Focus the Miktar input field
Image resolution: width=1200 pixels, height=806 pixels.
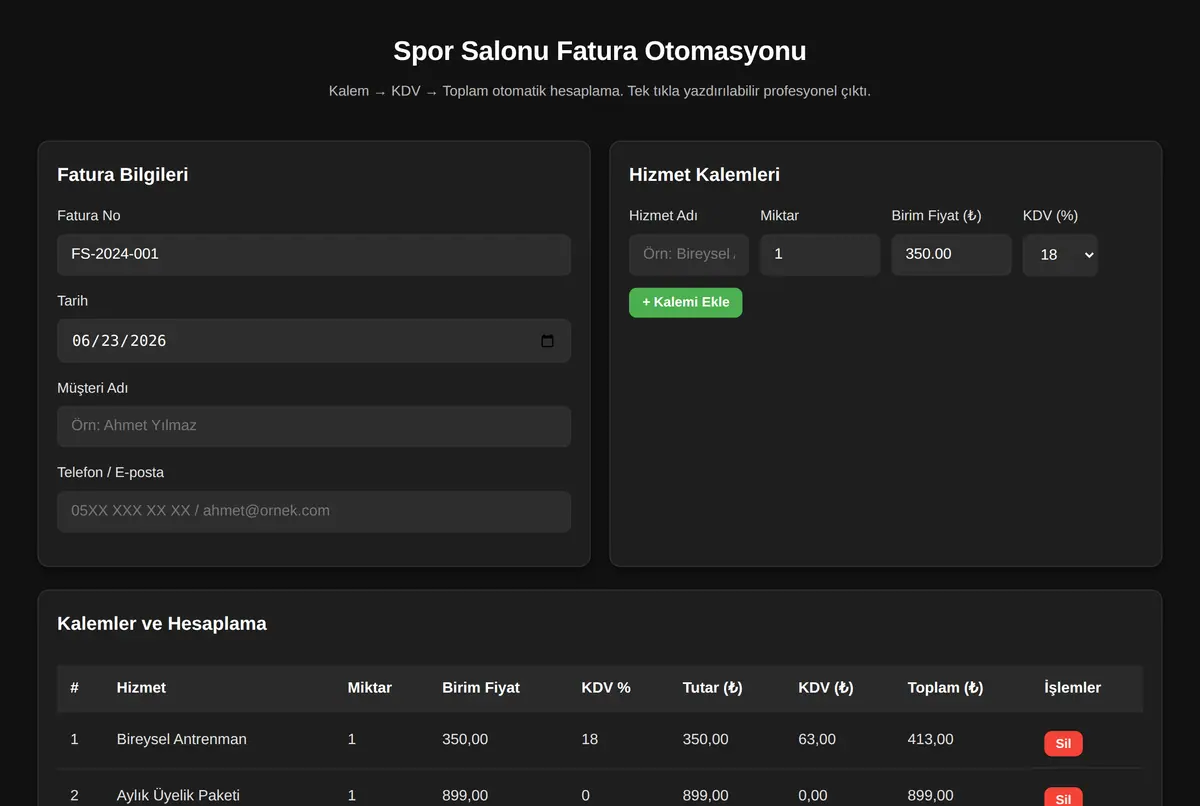pyautogui.click(x=820, y=255)
